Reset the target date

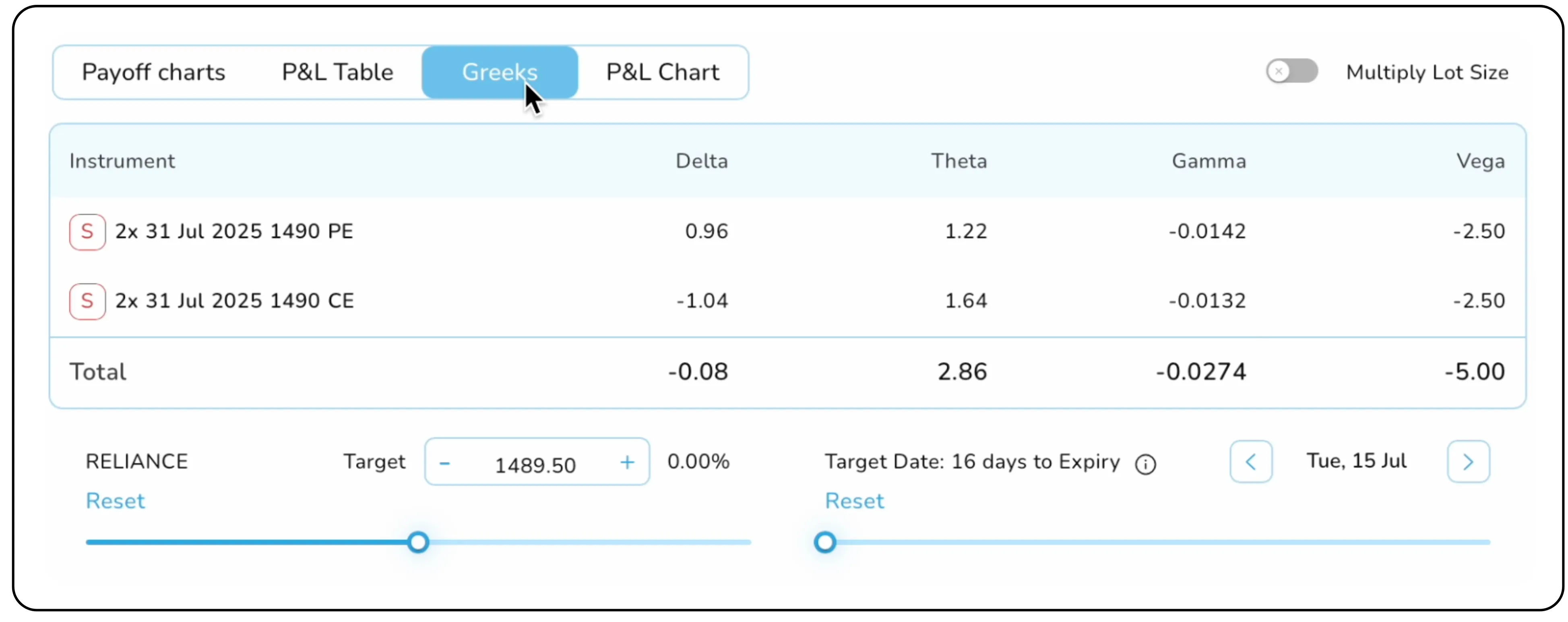853,501
